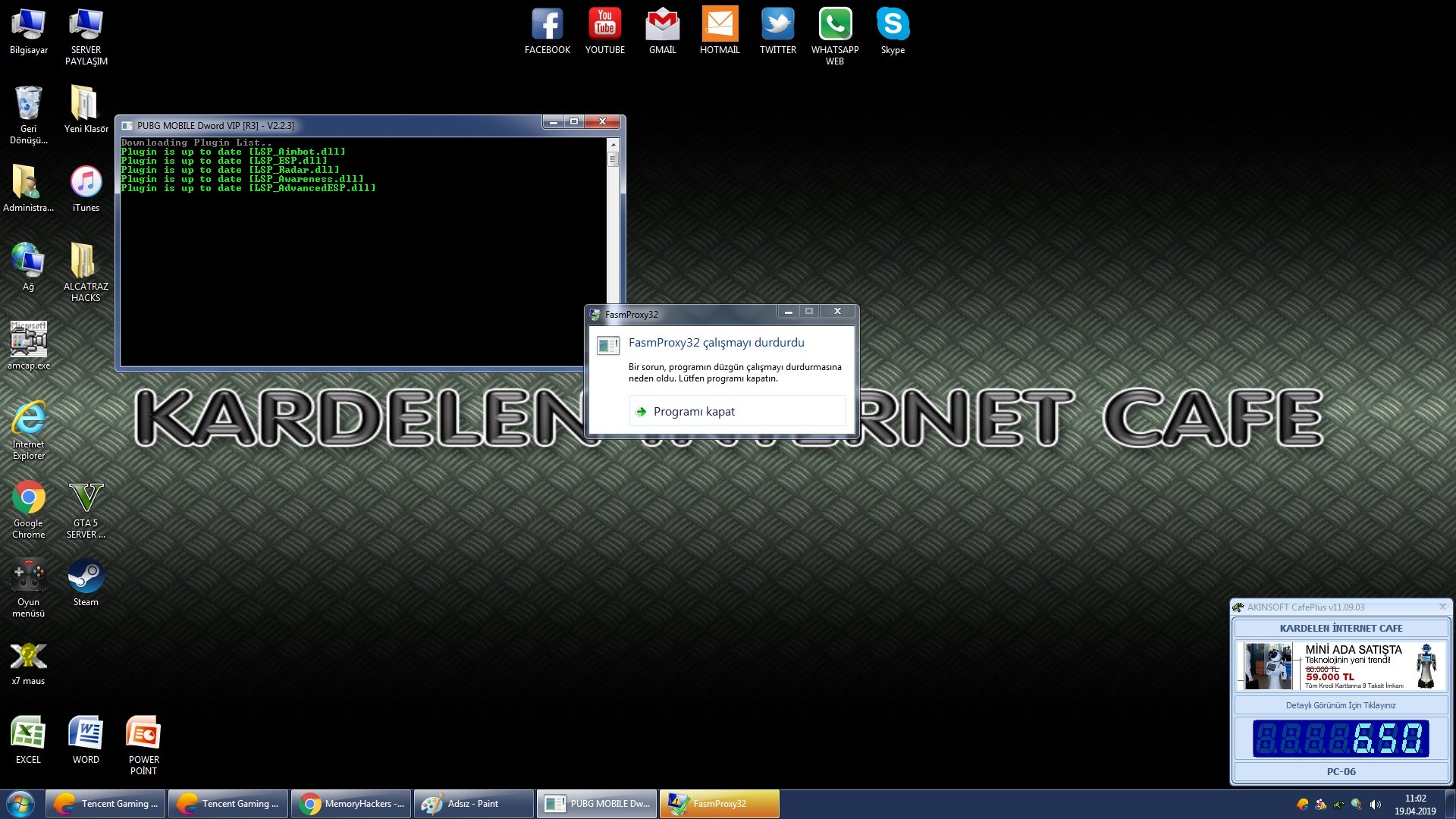Click the LSP_Aimbot.dll console line
Screen dimensions: 1456x819
tap(234, 152)
